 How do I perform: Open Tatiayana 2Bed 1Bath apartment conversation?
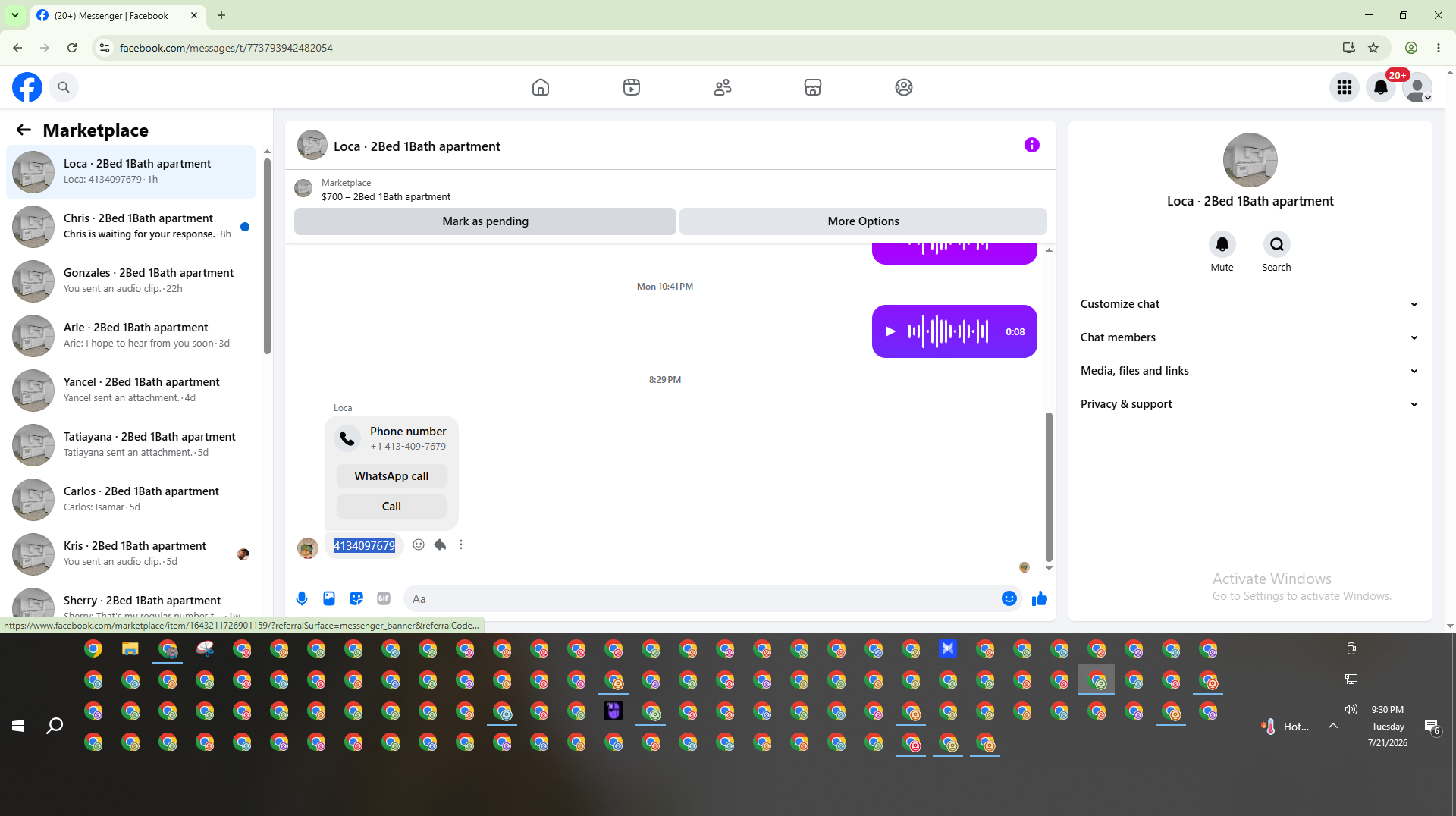tap(131, 445)
